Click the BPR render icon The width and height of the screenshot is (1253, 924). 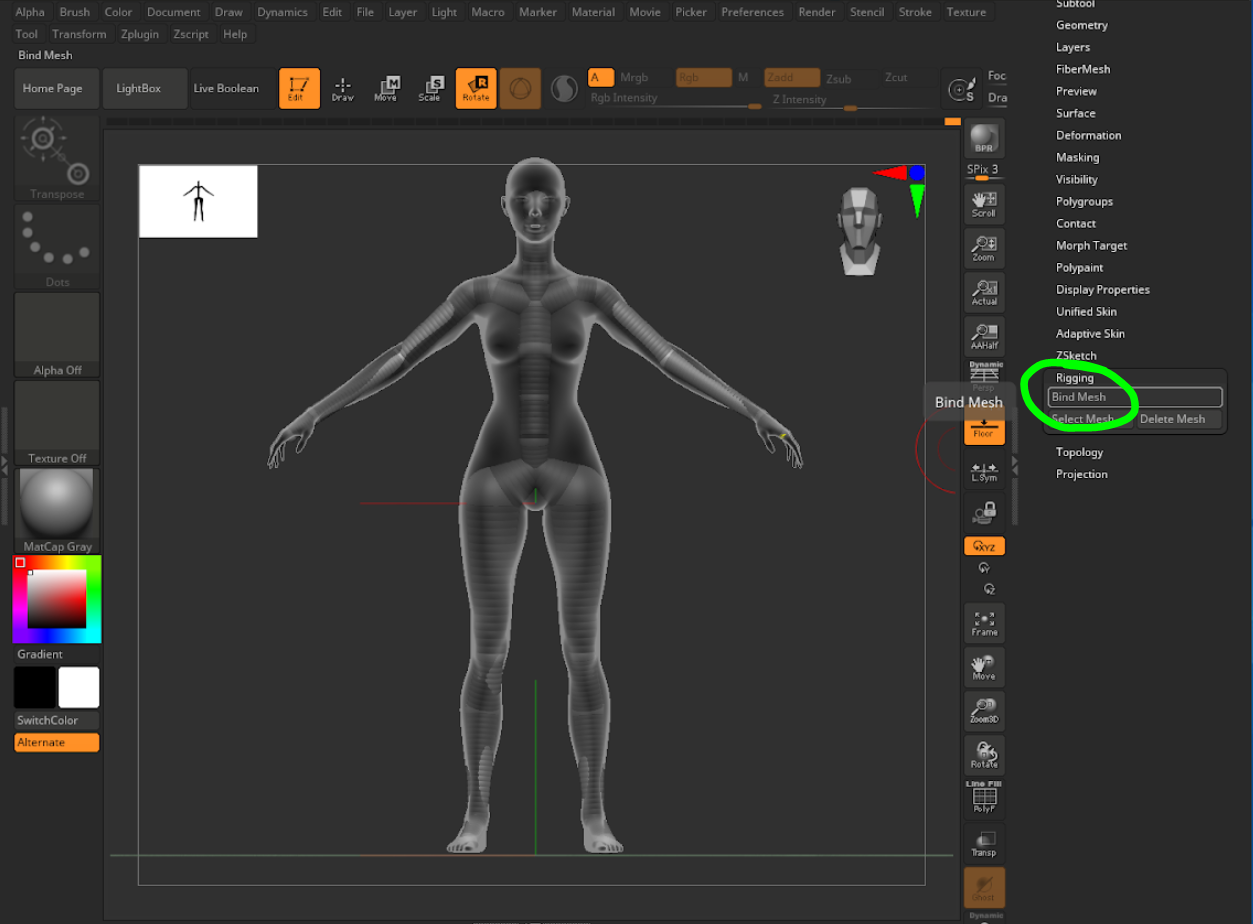[x=984, y=139]
